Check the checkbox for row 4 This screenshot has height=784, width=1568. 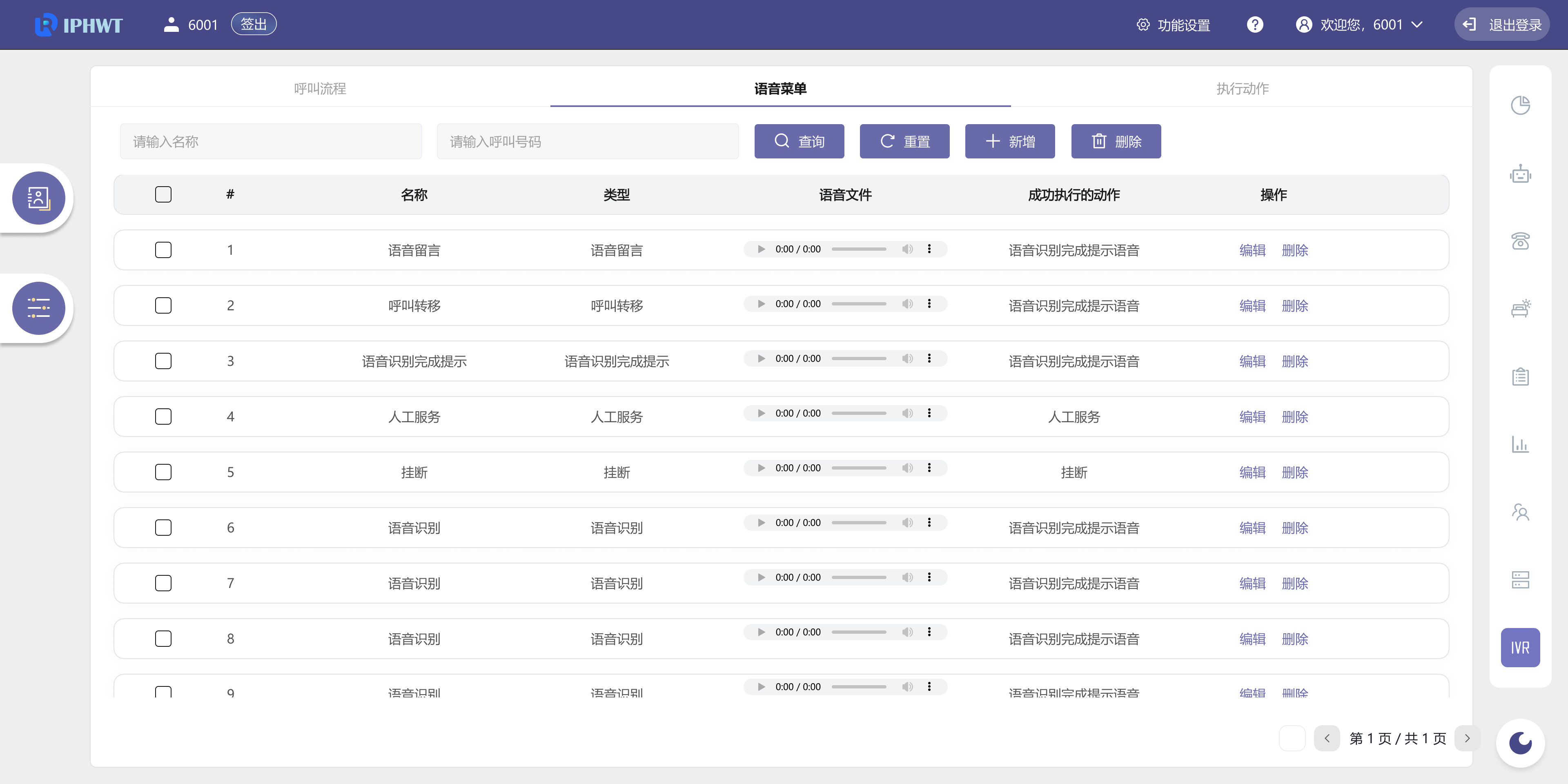[163, 416]
